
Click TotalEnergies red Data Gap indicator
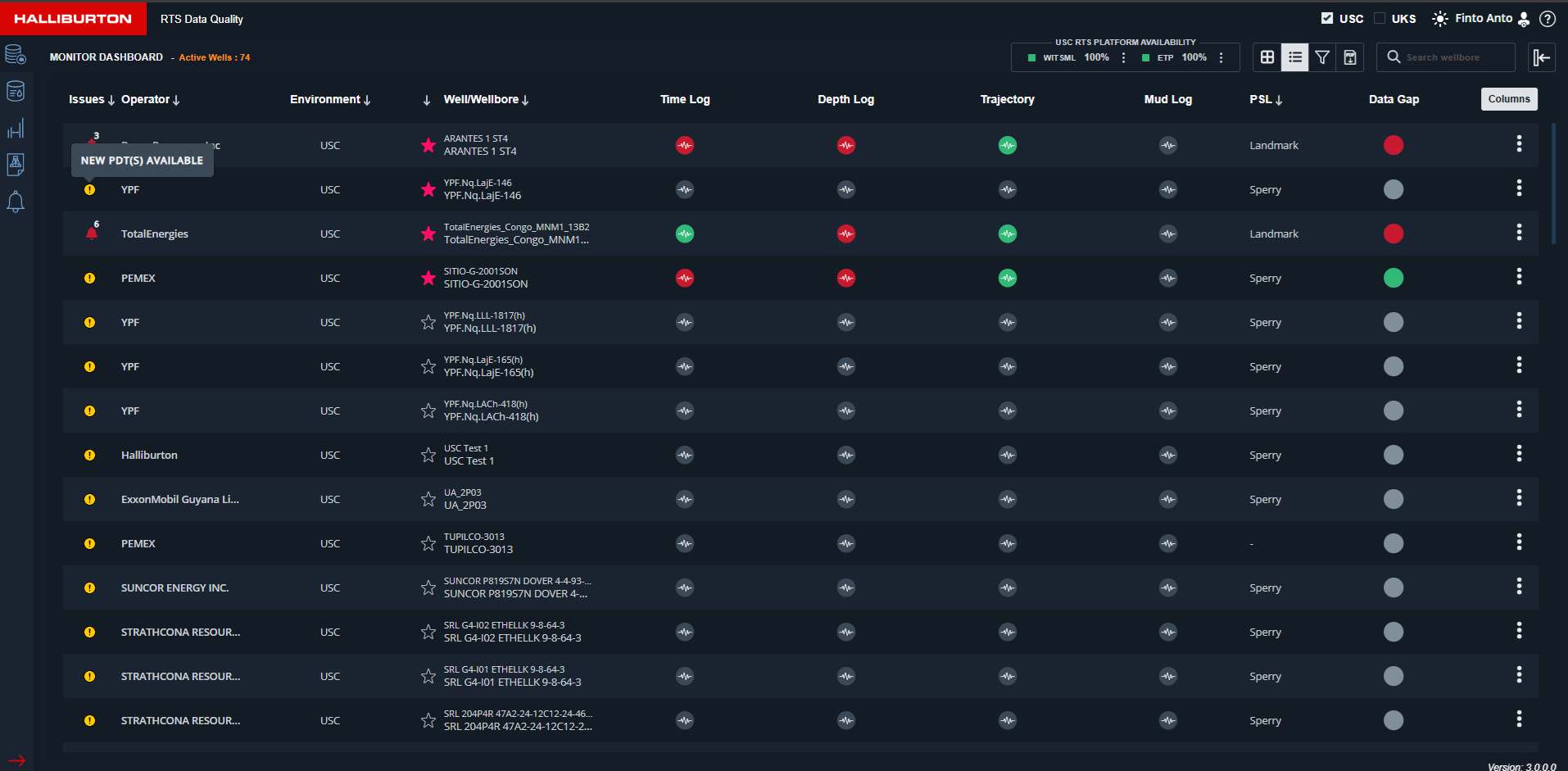[x=1394, y=234]
